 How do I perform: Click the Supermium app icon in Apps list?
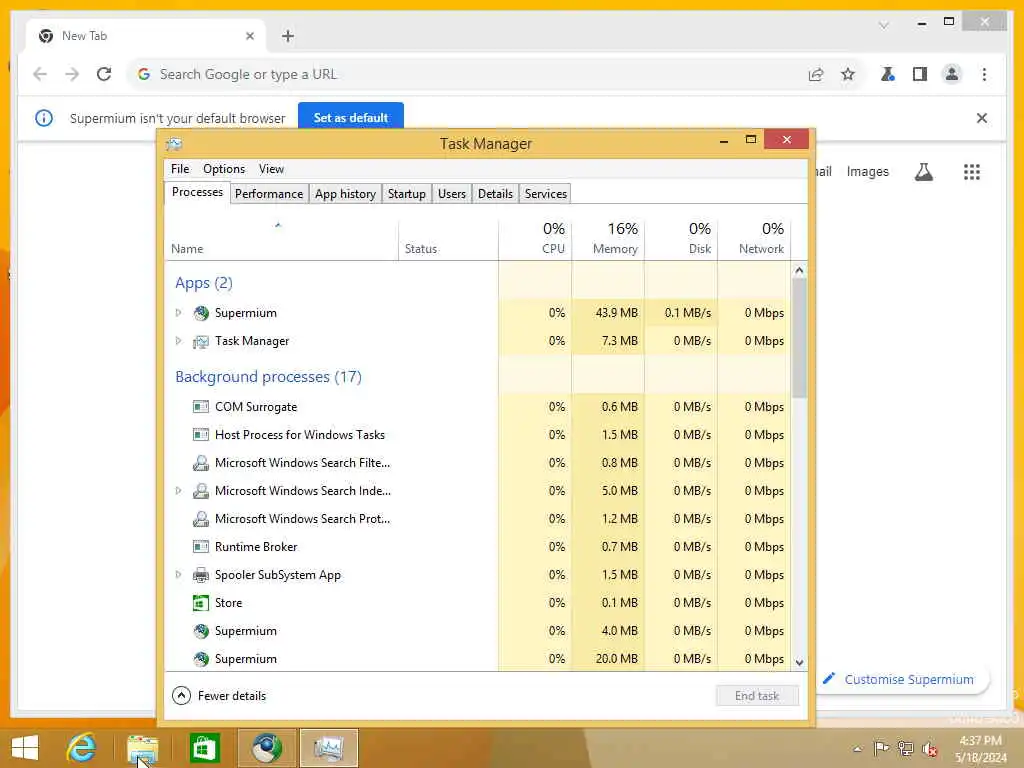coord(201,313)
